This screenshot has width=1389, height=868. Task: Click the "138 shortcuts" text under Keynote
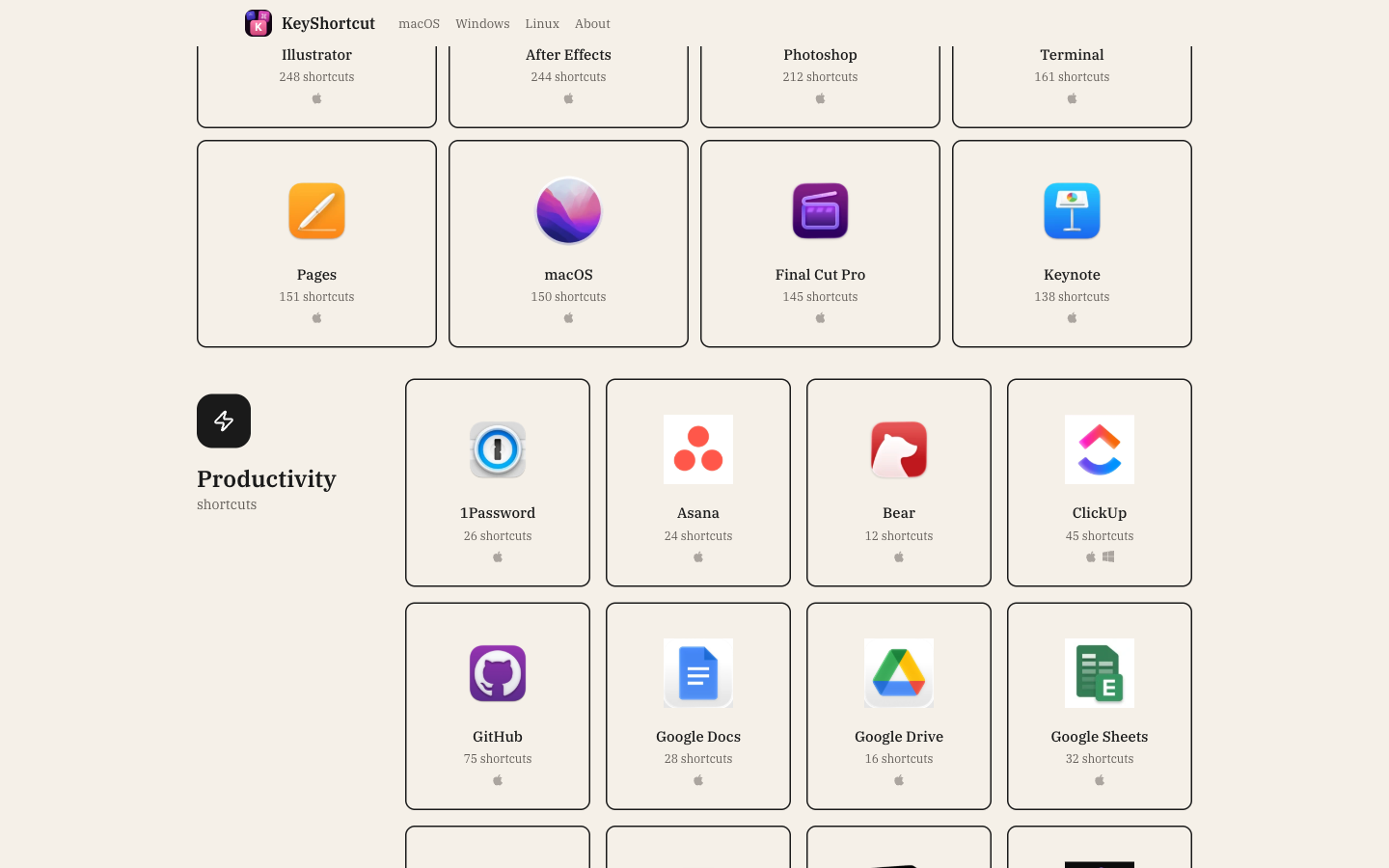click(x=1072, y=297)
